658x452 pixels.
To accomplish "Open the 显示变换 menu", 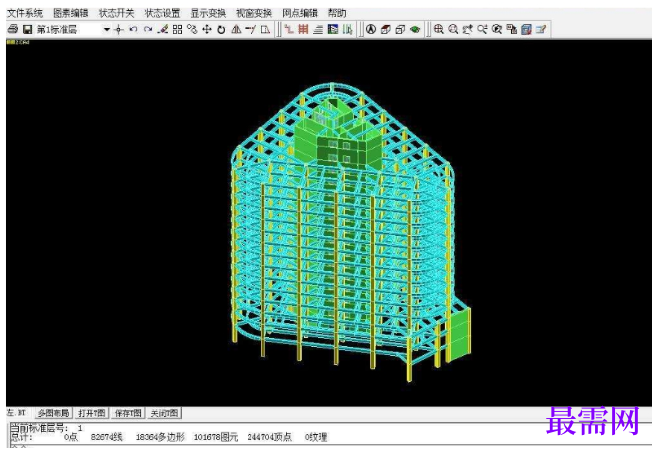I will (208, 13).
